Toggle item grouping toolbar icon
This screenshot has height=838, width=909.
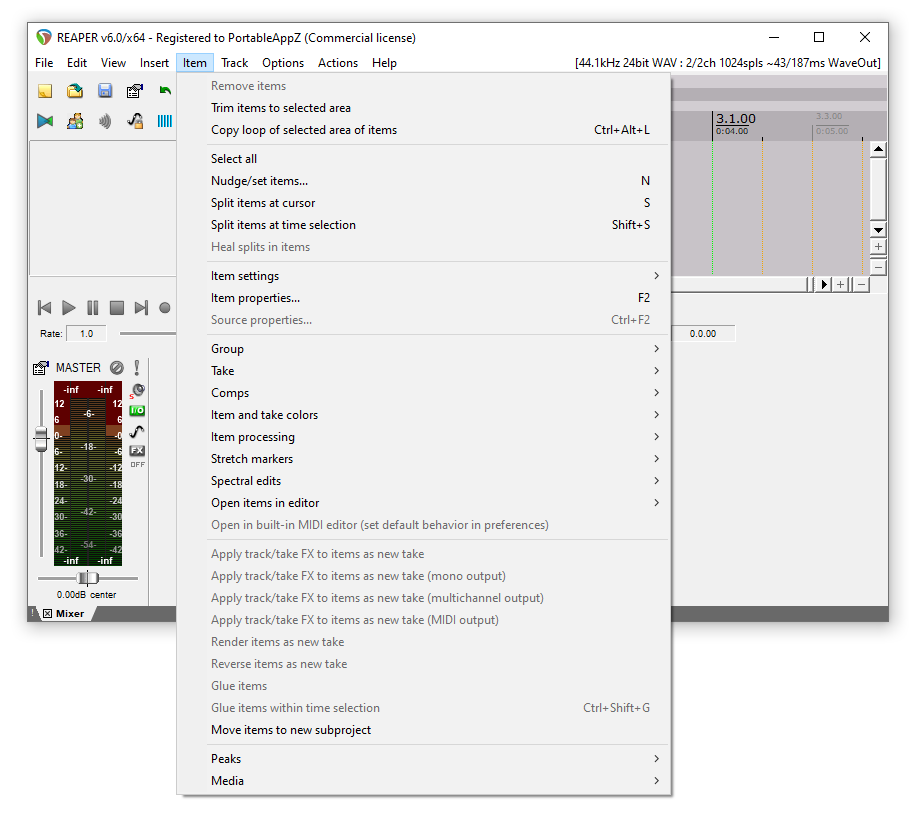pyautogui.click(x=75, y=121)
